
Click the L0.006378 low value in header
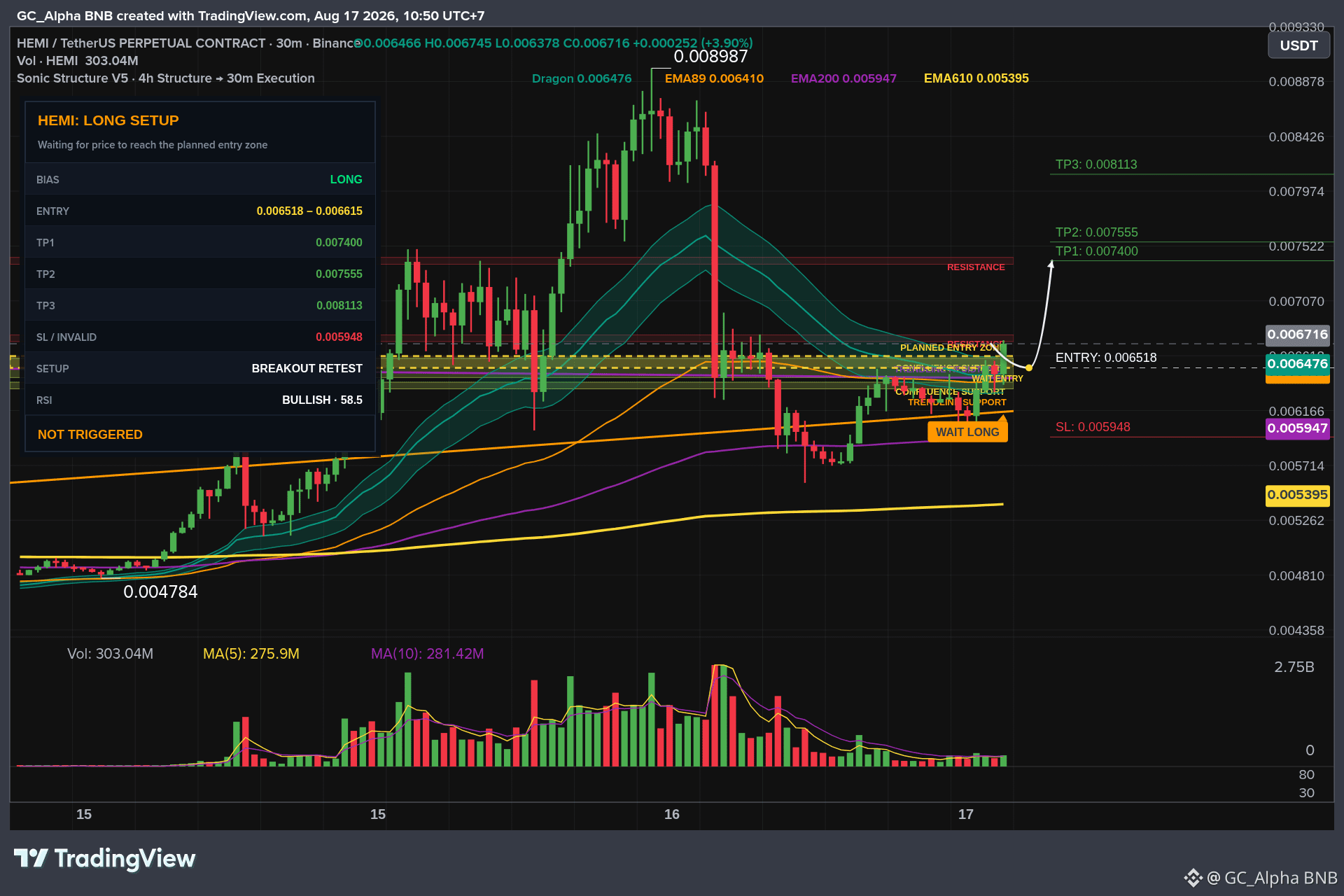[528, 43]
